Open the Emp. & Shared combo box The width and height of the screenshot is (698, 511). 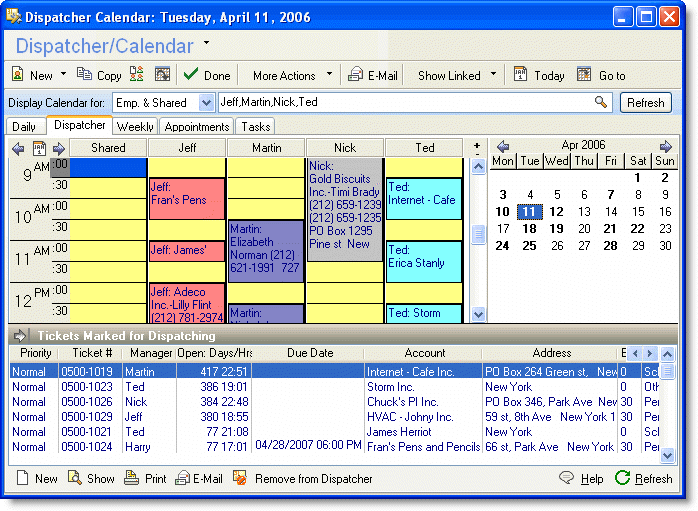click(x=207, y=102)
